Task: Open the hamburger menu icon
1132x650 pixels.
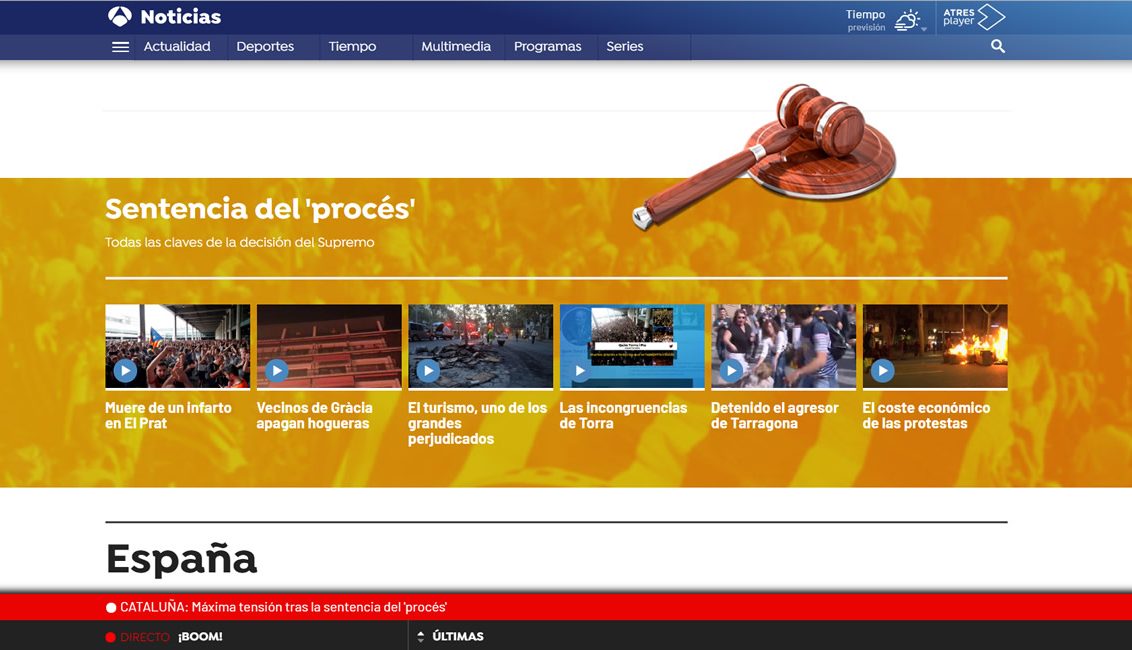Action: (x=120, y=47)
